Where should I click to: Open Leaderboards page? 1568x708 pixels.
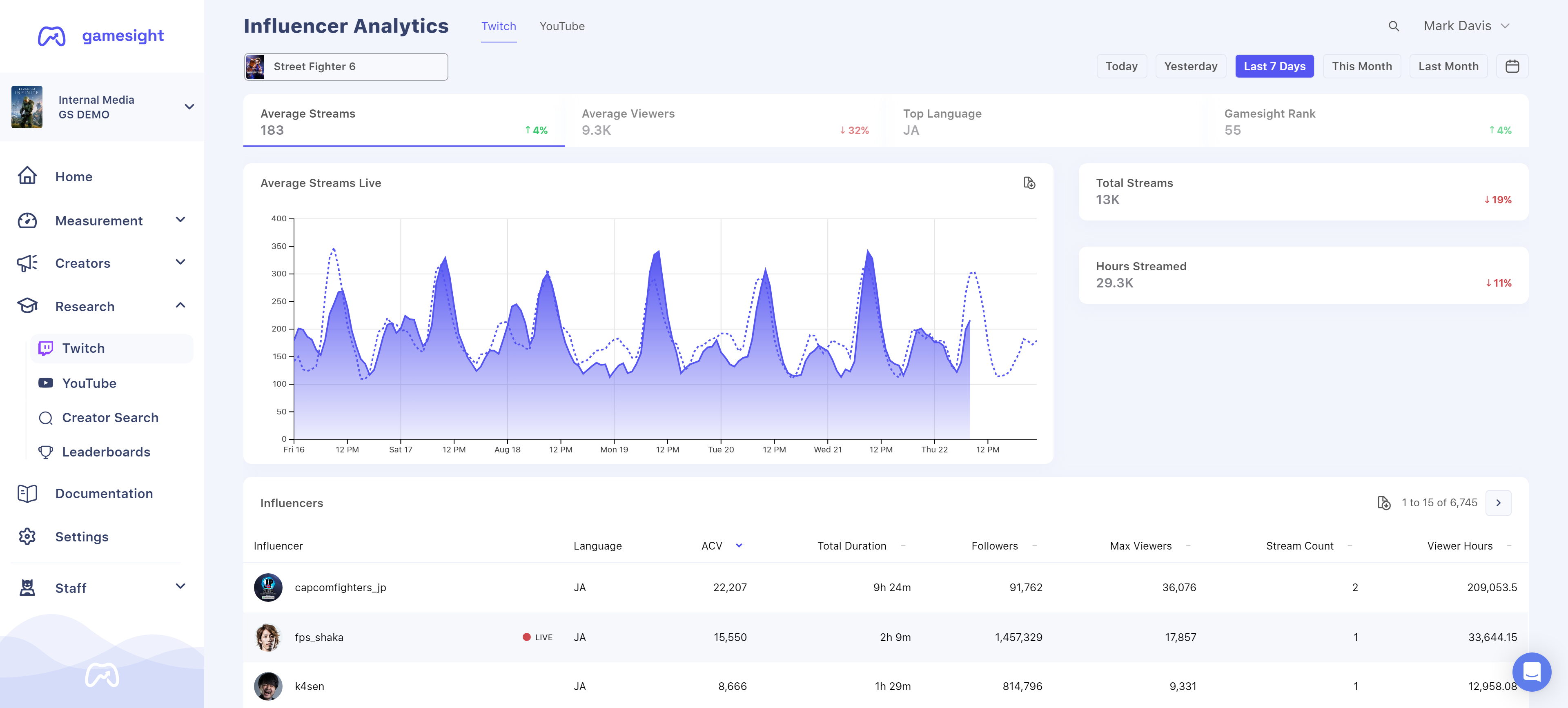point(106,452)
